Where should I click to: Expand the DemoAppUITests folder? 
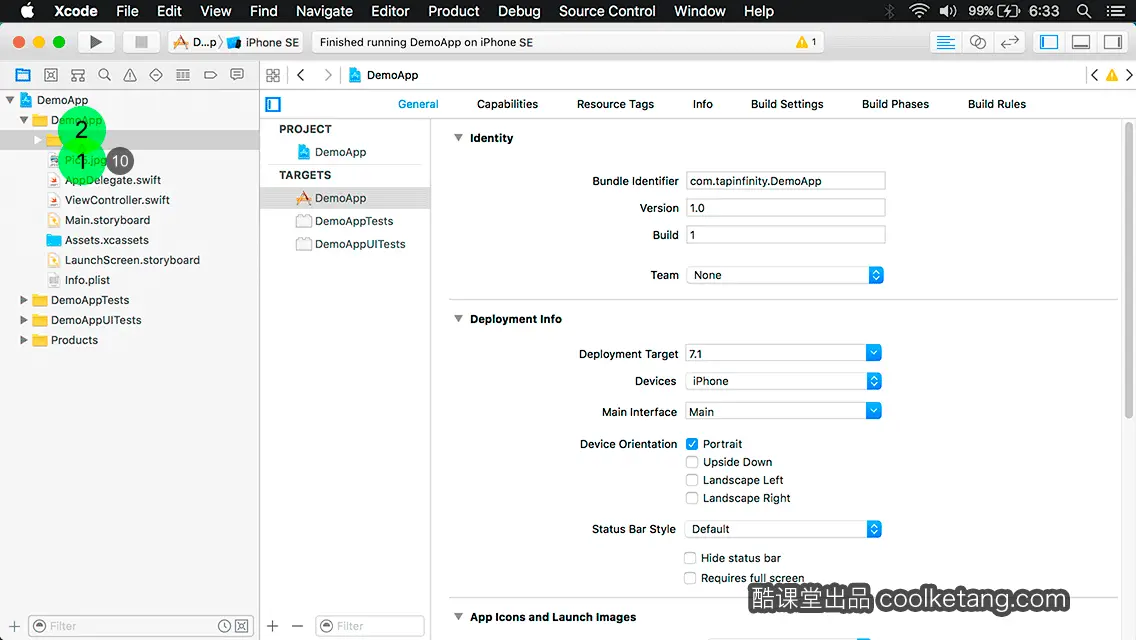pyautogui.click(x=24, y=320)
